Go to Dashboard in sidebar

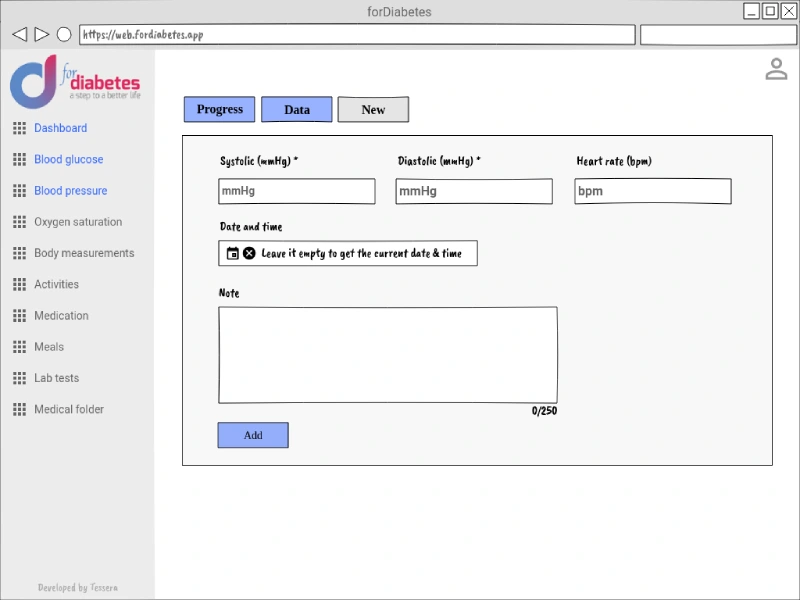click(x=60, y=128)
